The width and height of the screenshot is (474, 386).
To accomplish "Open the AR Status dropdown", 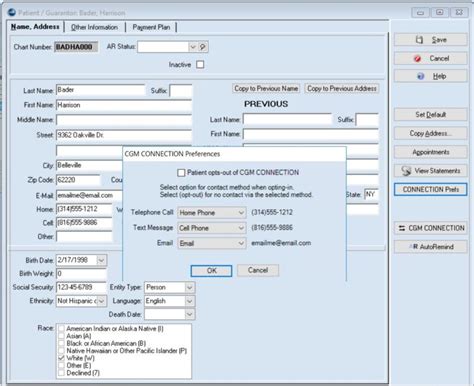I will [x=193, y=47].
